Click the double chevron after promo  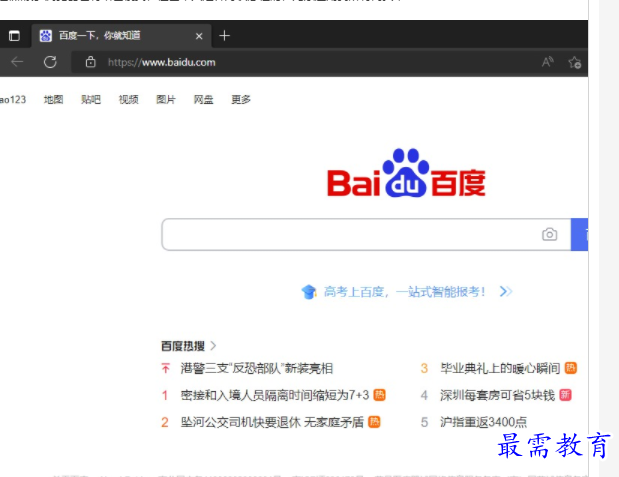pyautogui.click(x=506, y=291)
